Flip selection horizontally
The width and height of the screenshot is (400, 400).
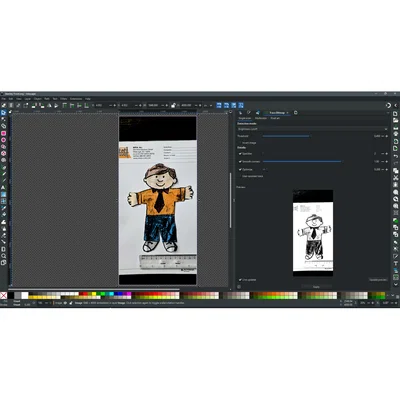(49, 105)
